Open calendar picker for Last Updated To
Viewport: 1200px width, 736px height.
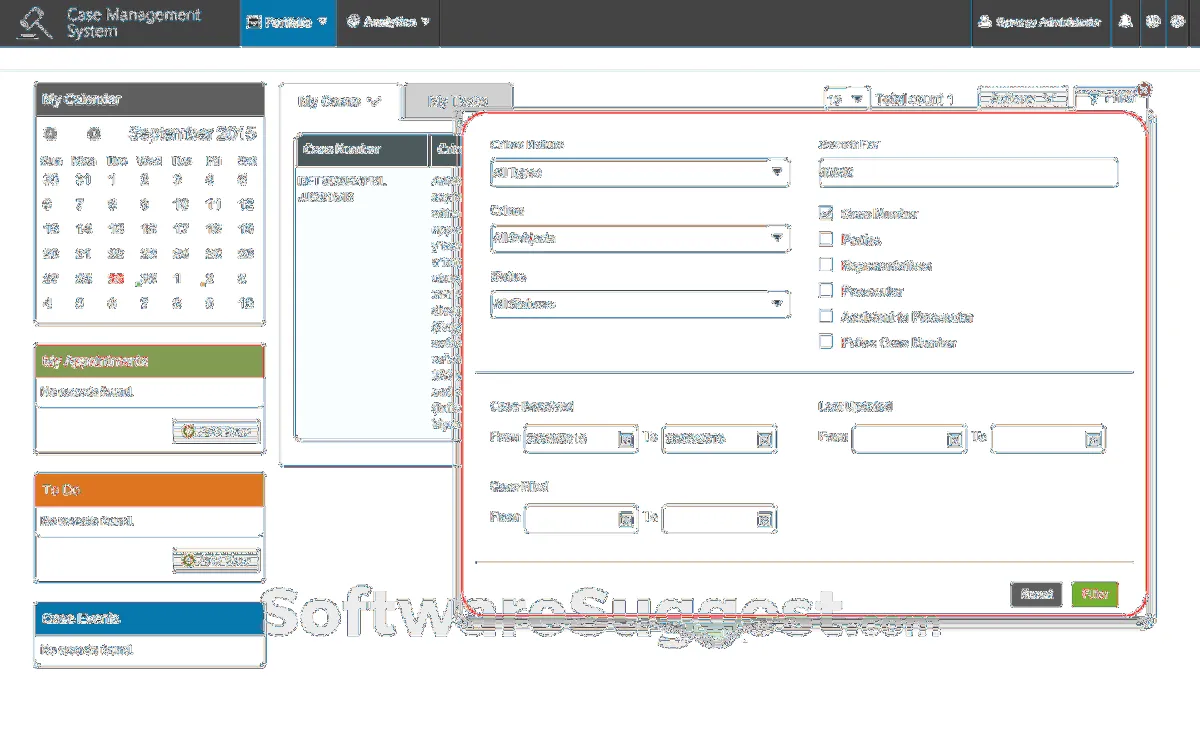pos(1094,438)
